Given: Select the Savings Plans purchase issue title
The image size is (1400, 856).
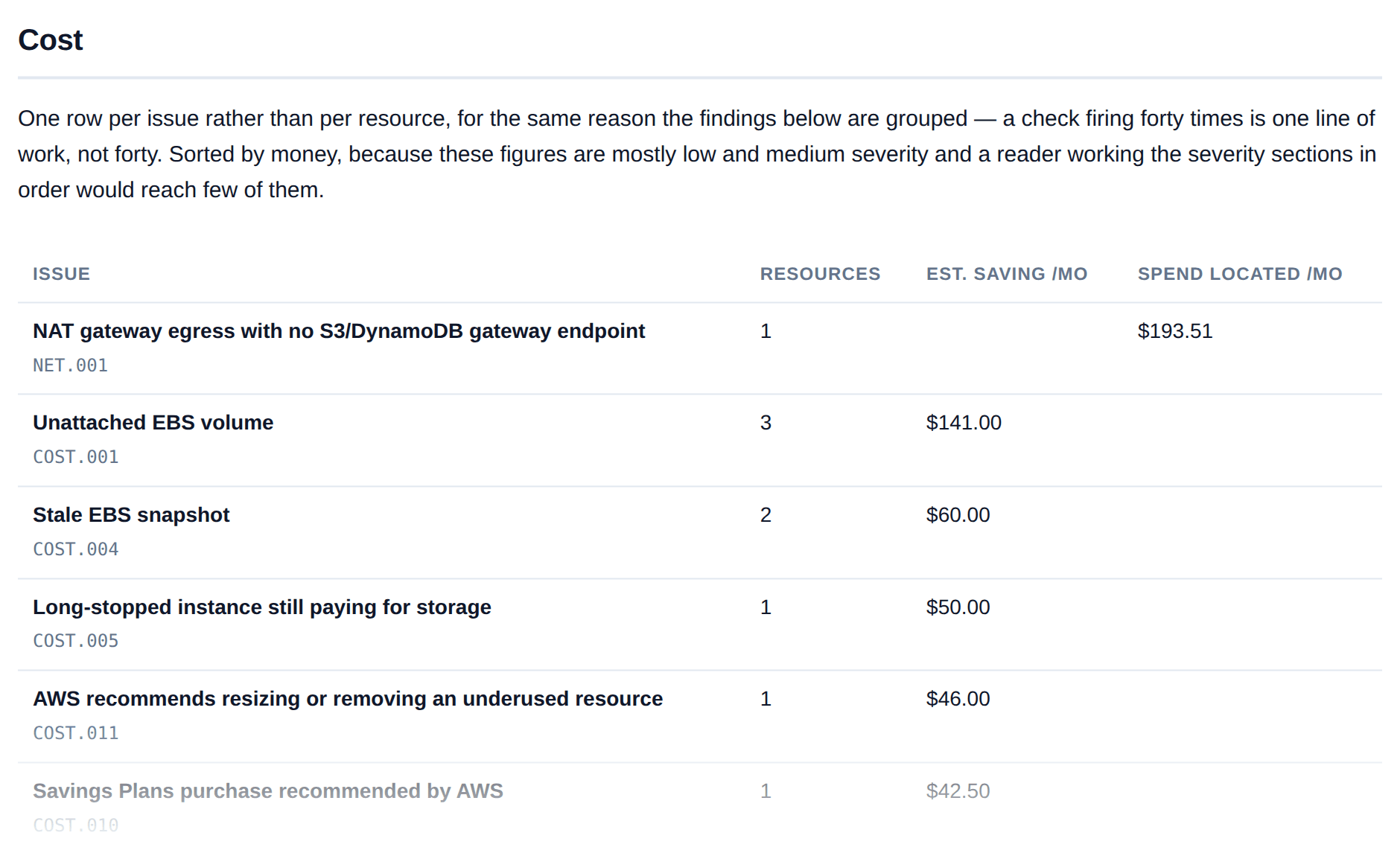Looking at the screenshot, I should [x=268, y=791].
